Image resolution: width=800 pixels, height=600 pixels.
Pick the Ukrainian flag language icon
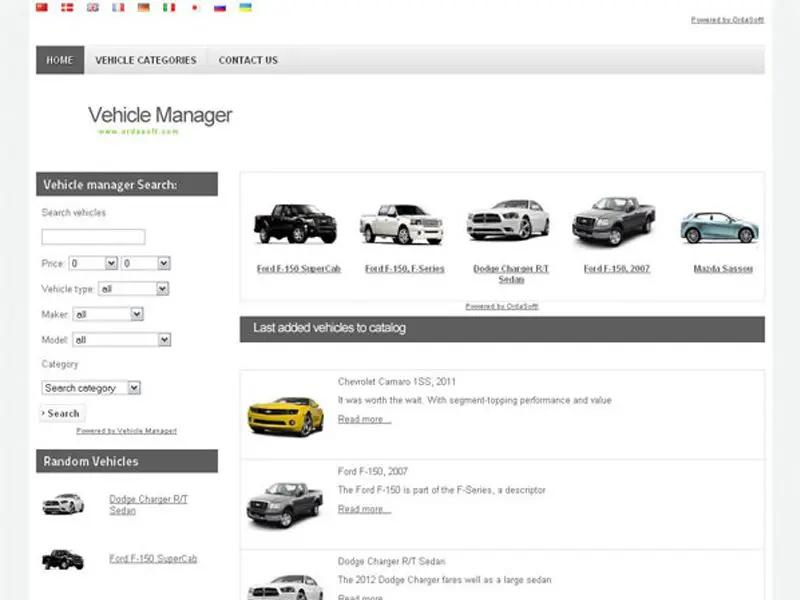pos(245,7)
